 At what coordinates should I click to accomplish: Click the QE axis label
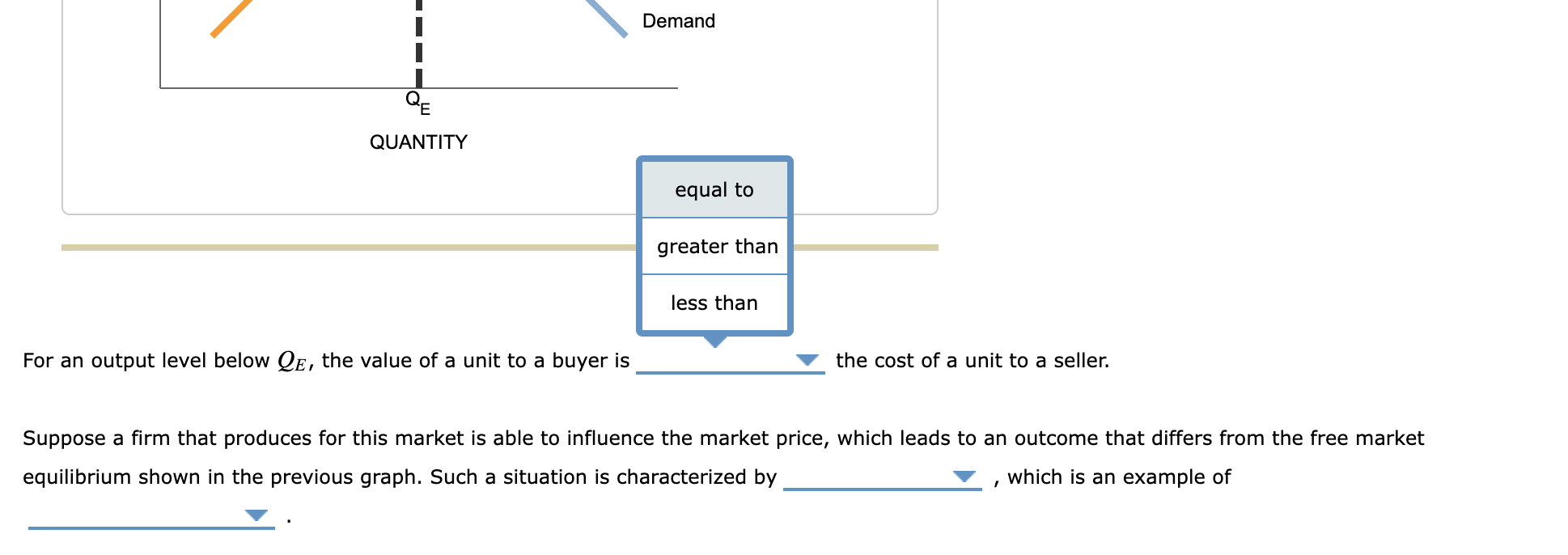[417, 102]
